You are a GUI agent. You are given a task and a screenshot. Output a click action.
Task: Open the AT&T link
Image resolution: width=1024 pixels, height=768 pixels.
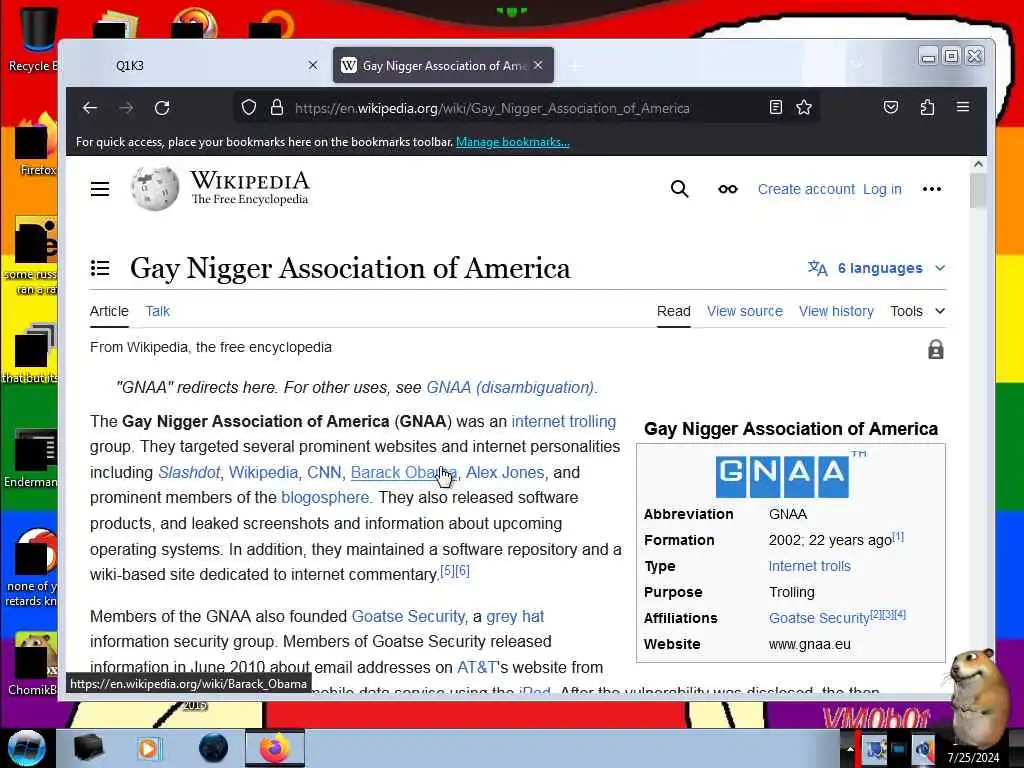[477, 667]
